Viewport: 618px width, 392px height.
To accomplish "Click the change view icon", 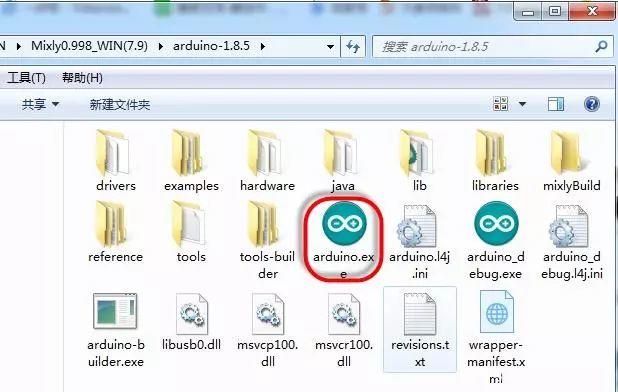I will 501,104.
